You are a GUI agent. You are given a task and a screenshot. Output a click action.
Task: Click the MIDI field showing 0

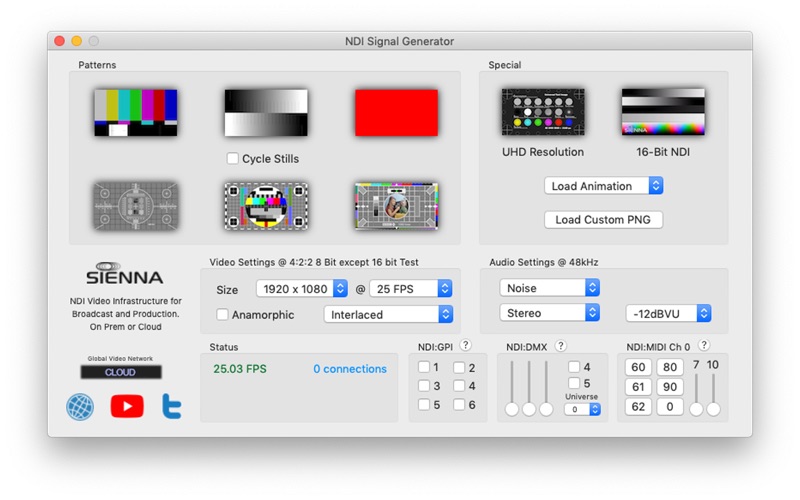(670, 407)
